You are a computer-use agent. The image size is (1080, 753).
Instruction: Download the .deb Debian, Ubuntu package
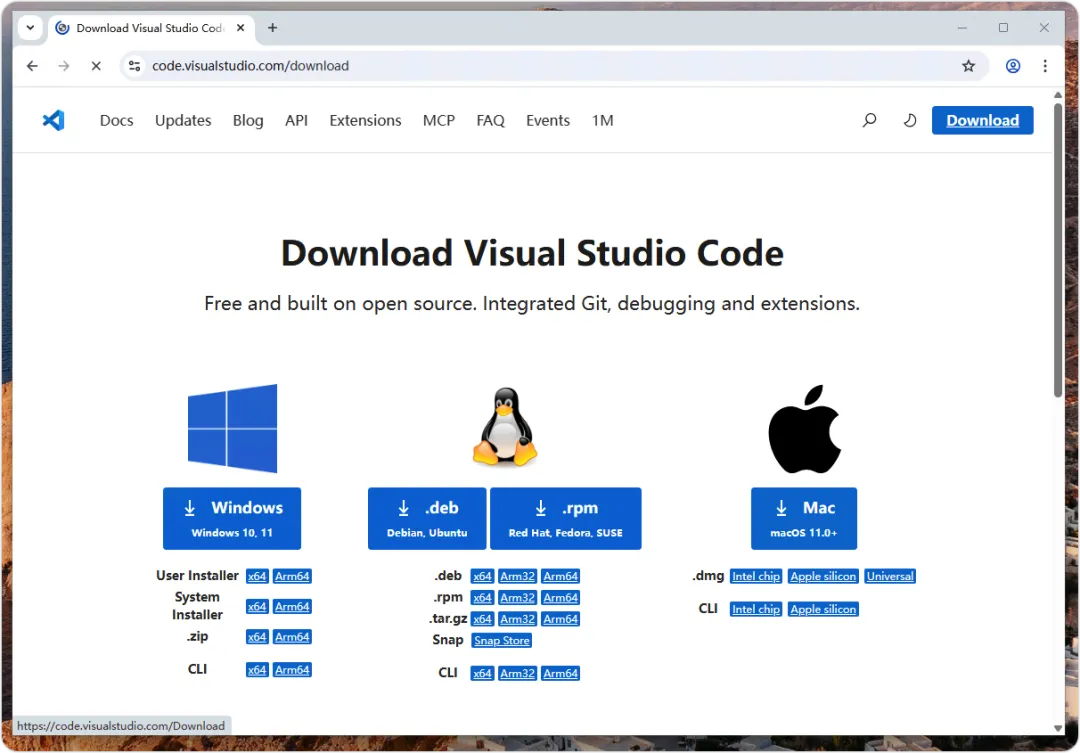point(427,519)
